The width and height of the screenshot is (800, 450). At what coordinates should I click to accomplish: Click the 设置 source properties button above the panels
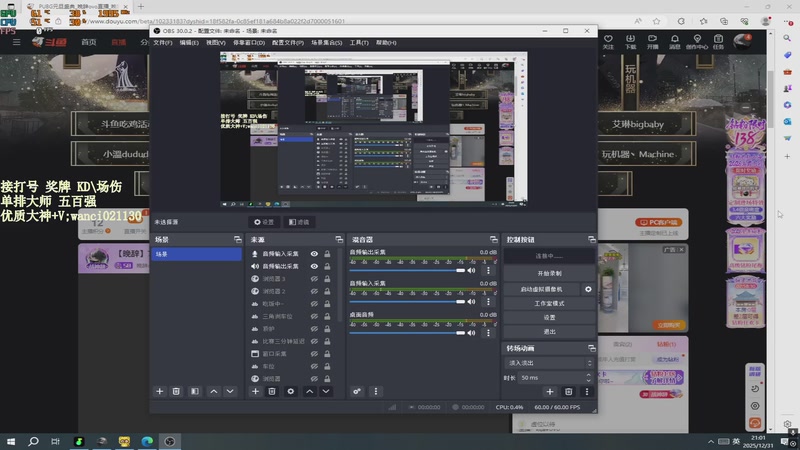[264, 222]
